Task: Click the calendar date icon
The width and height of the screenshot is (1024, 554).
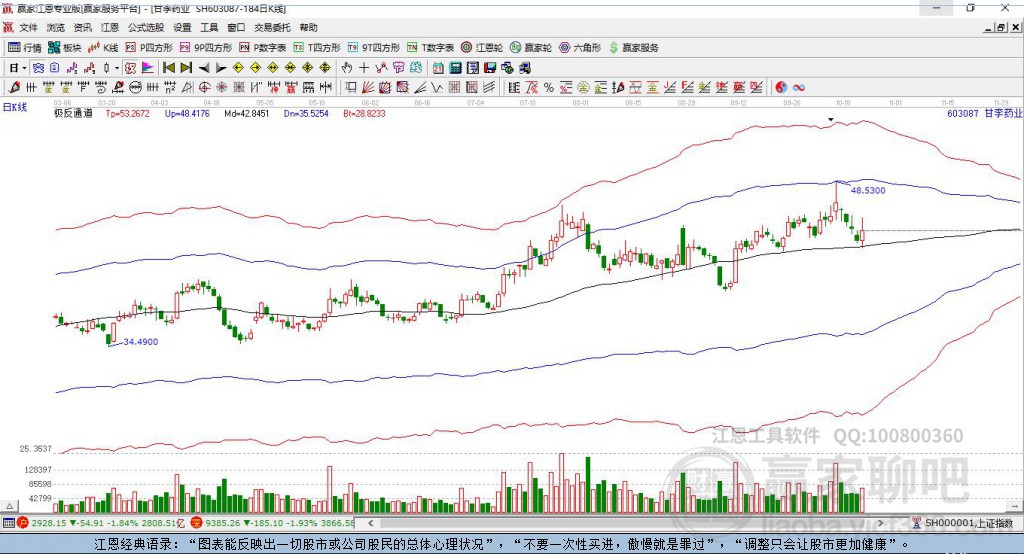Action: click(x=438, y=68)
